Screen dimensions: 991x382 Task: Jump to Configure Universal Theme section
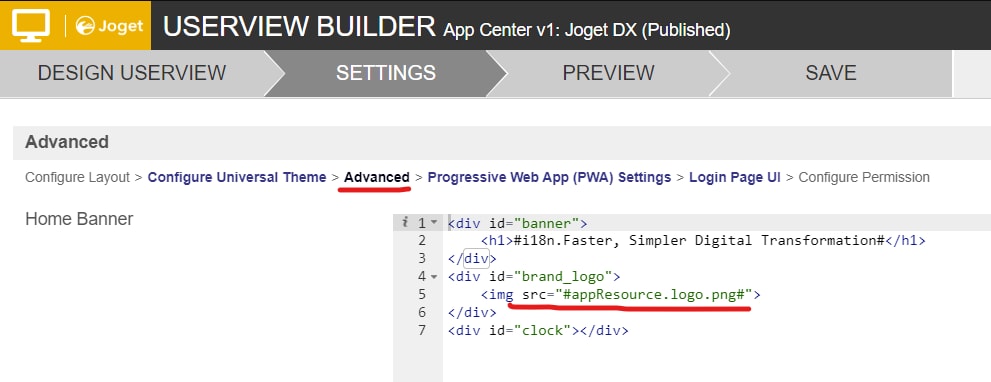(237, 177)
